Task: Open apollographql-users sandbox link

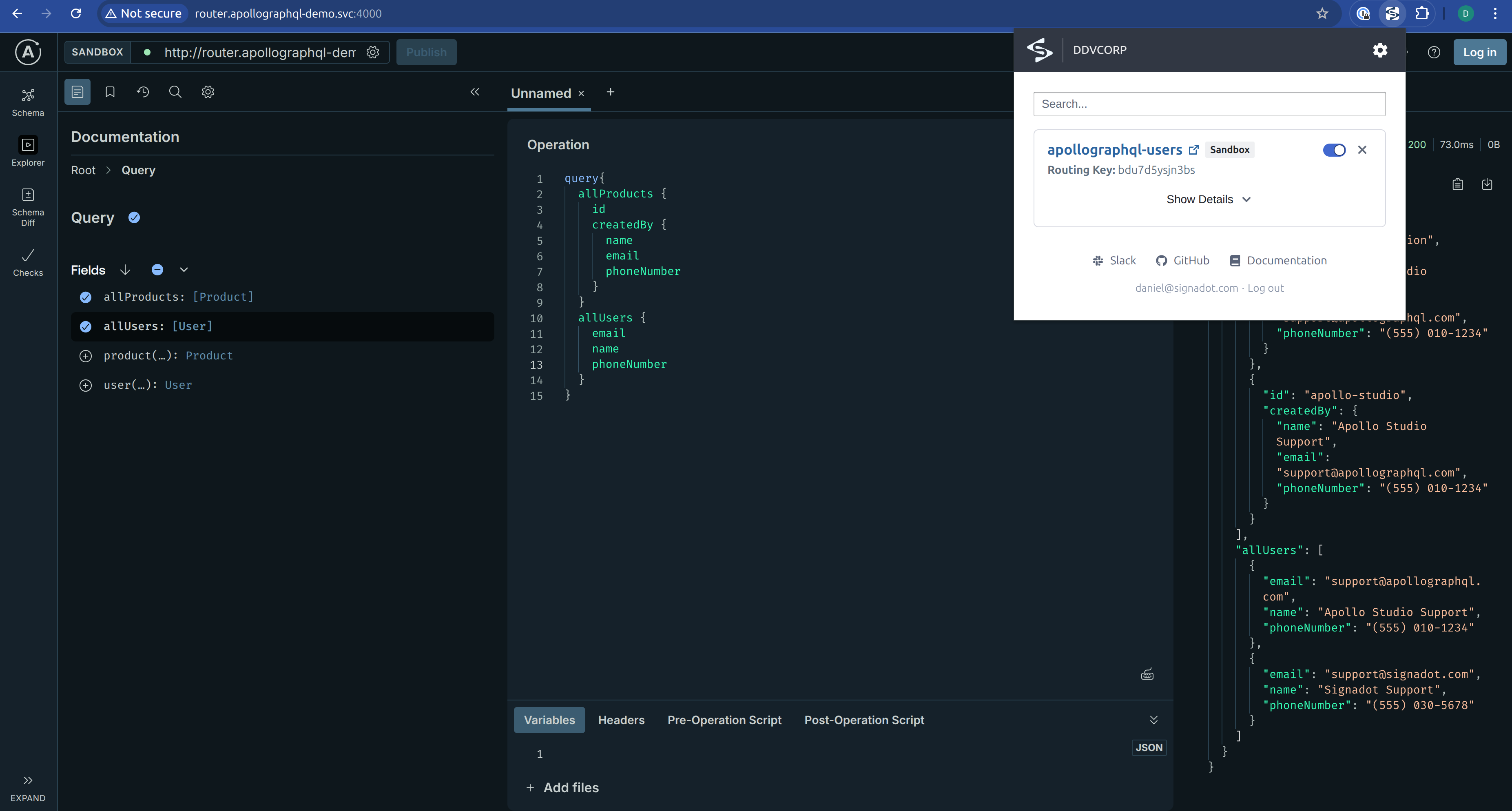Action: pos(1122,150)
